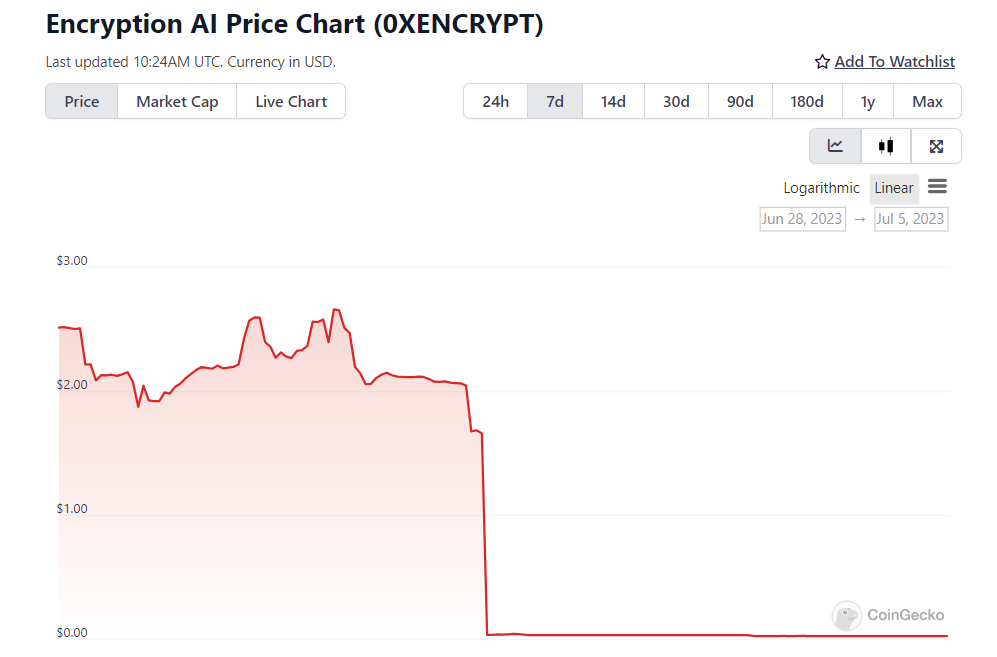
Task: Click the Add To Watchlist link
Action: click(x=894, y=62)
